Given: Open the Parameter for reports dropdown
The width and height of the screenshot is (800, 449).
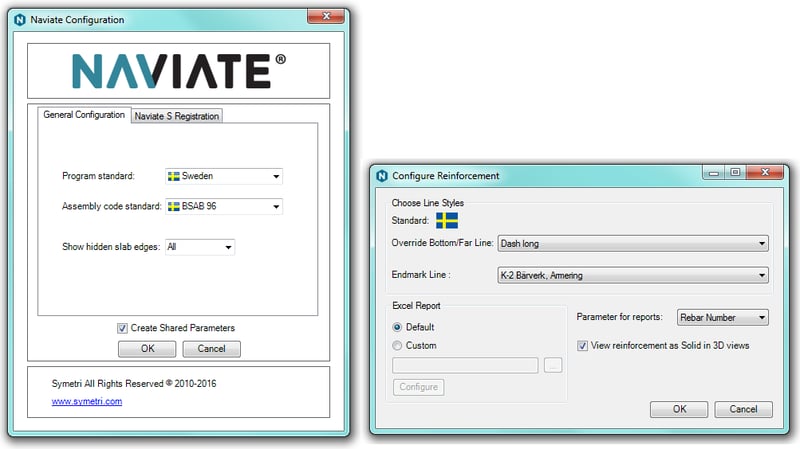Looking at the screenshot, I should click(722, 317).
